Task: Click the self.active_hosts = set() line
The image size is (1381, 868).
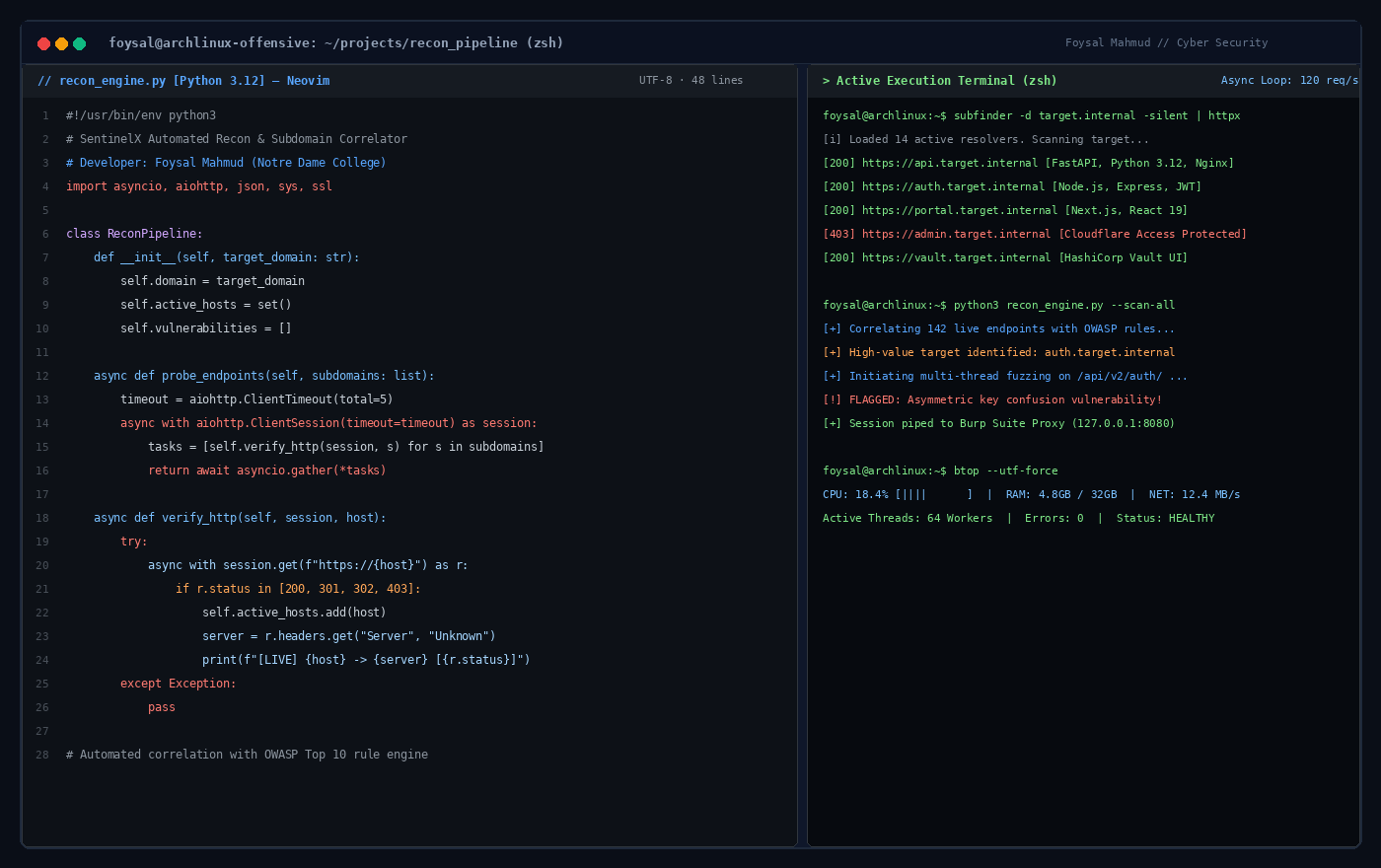Action: 206,305
